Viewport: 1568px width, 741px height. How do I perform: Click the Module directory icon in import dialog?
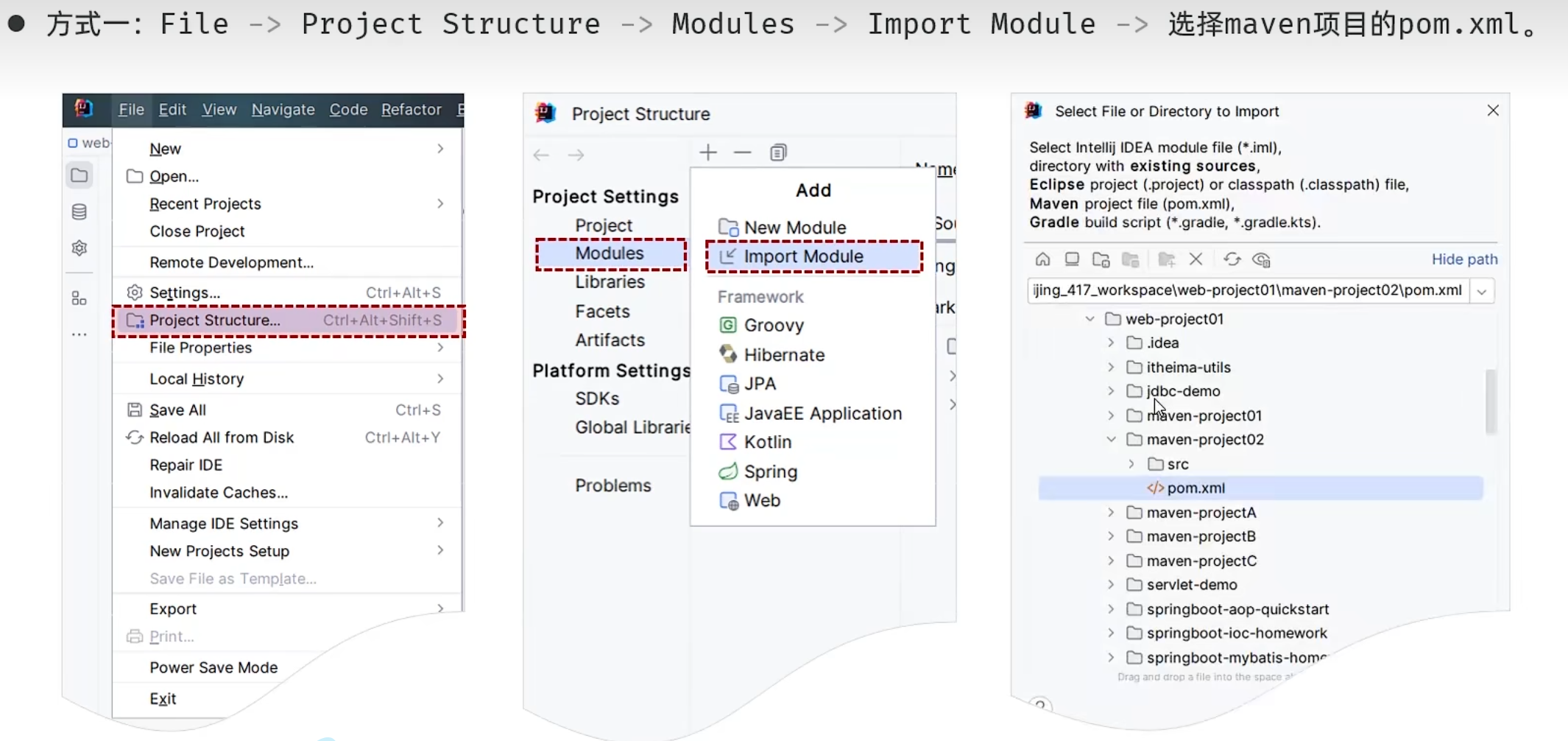[1131, 259]
